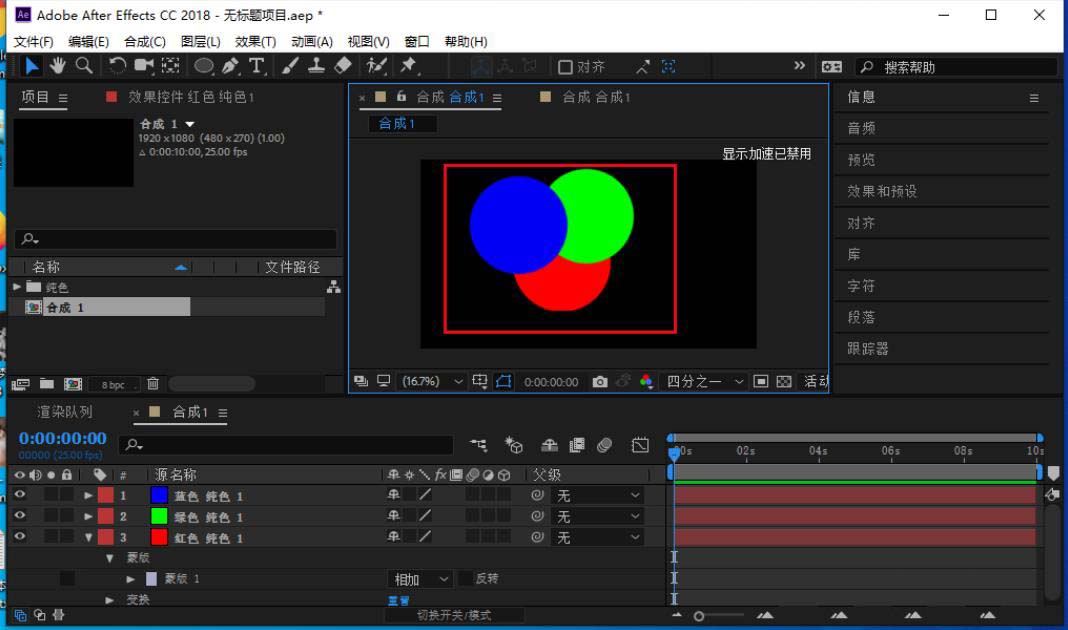This screenshot has width=1068, height=630.
Task: Select the Eraser tool
Action: coord(343,66)
